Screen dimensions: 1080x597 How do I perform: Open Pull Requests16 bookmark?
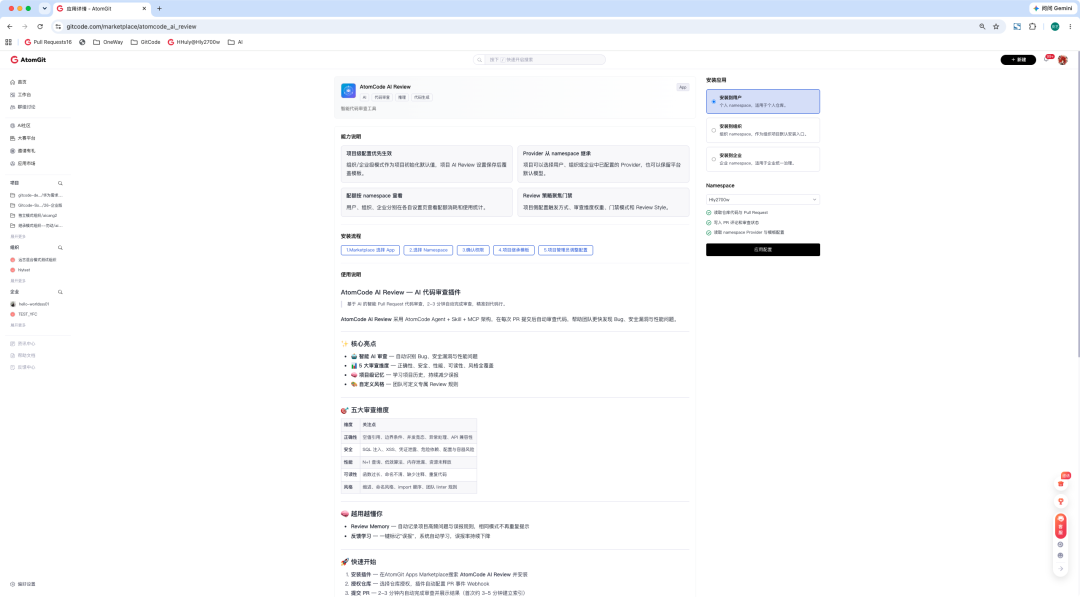(48, 42)
